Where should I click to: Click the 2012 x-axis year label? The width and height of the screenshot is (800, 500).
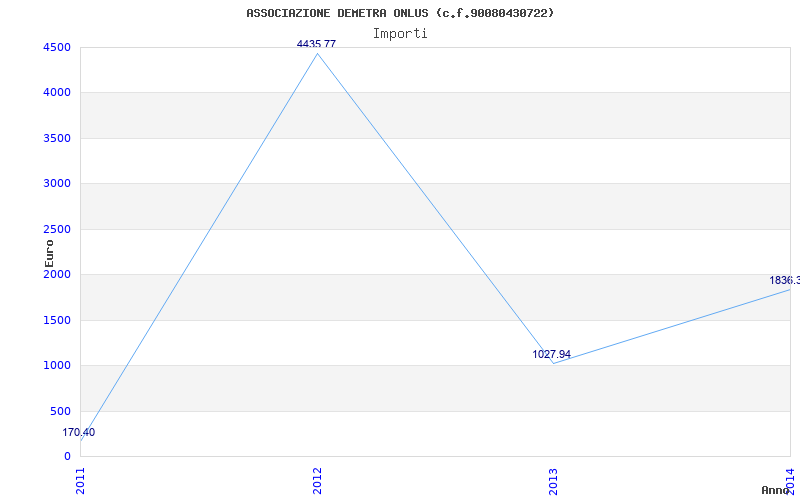(x=317, y=481)
